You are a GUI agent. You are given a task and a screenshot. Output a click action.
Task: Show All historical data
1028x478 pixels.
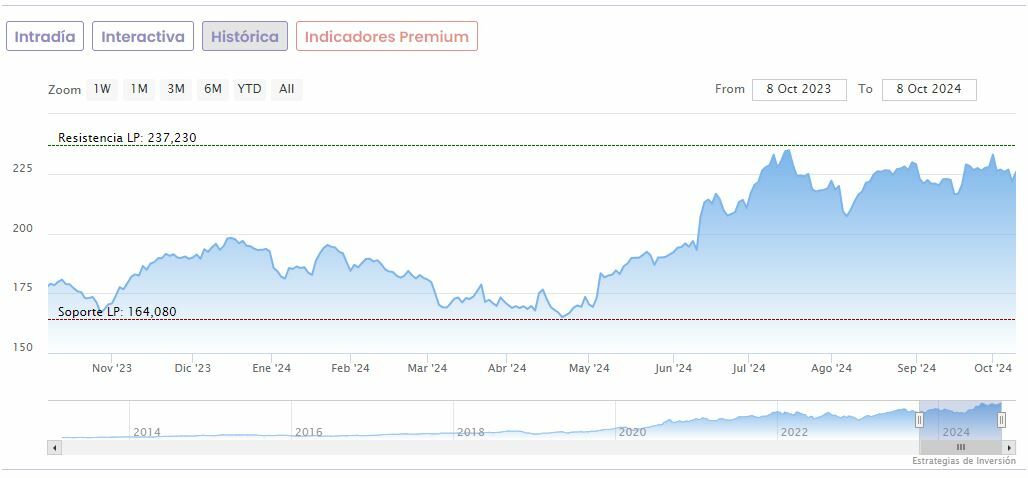(x=286, y=89)
